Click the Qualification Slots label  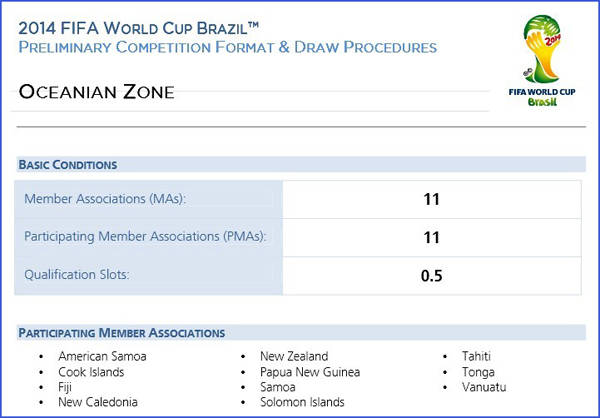(x=77, y=275)
